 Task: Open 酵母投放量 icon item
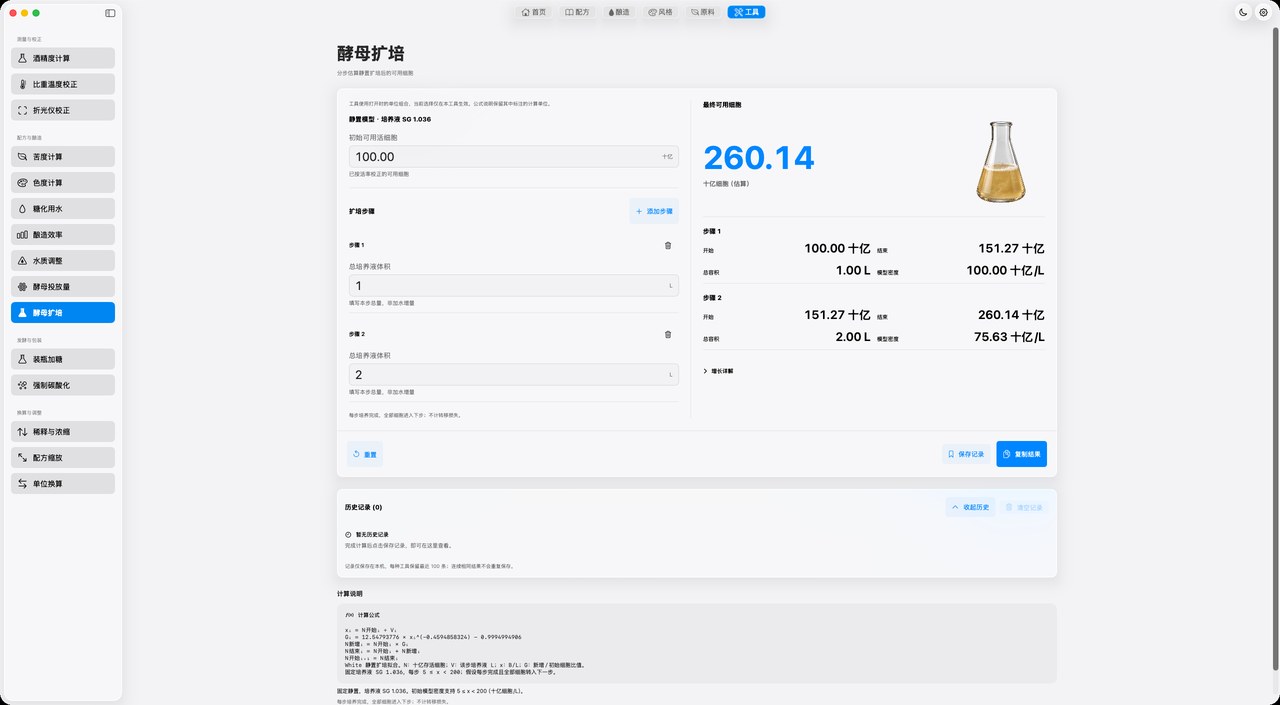click(x=63, y=286)
